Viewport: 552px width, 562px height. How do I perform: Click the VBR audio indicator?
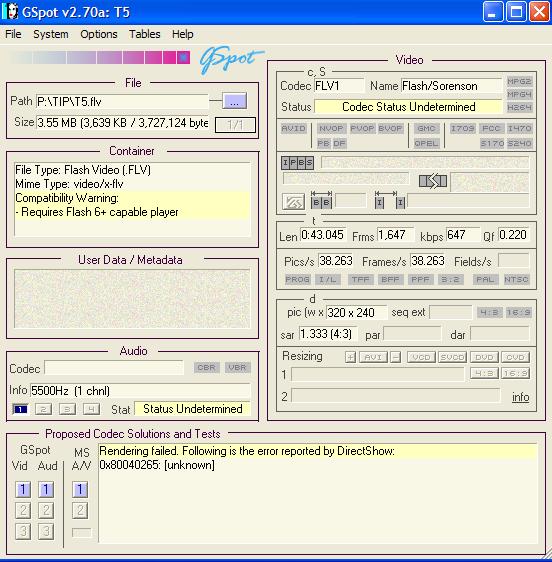(x=237, y=367)
